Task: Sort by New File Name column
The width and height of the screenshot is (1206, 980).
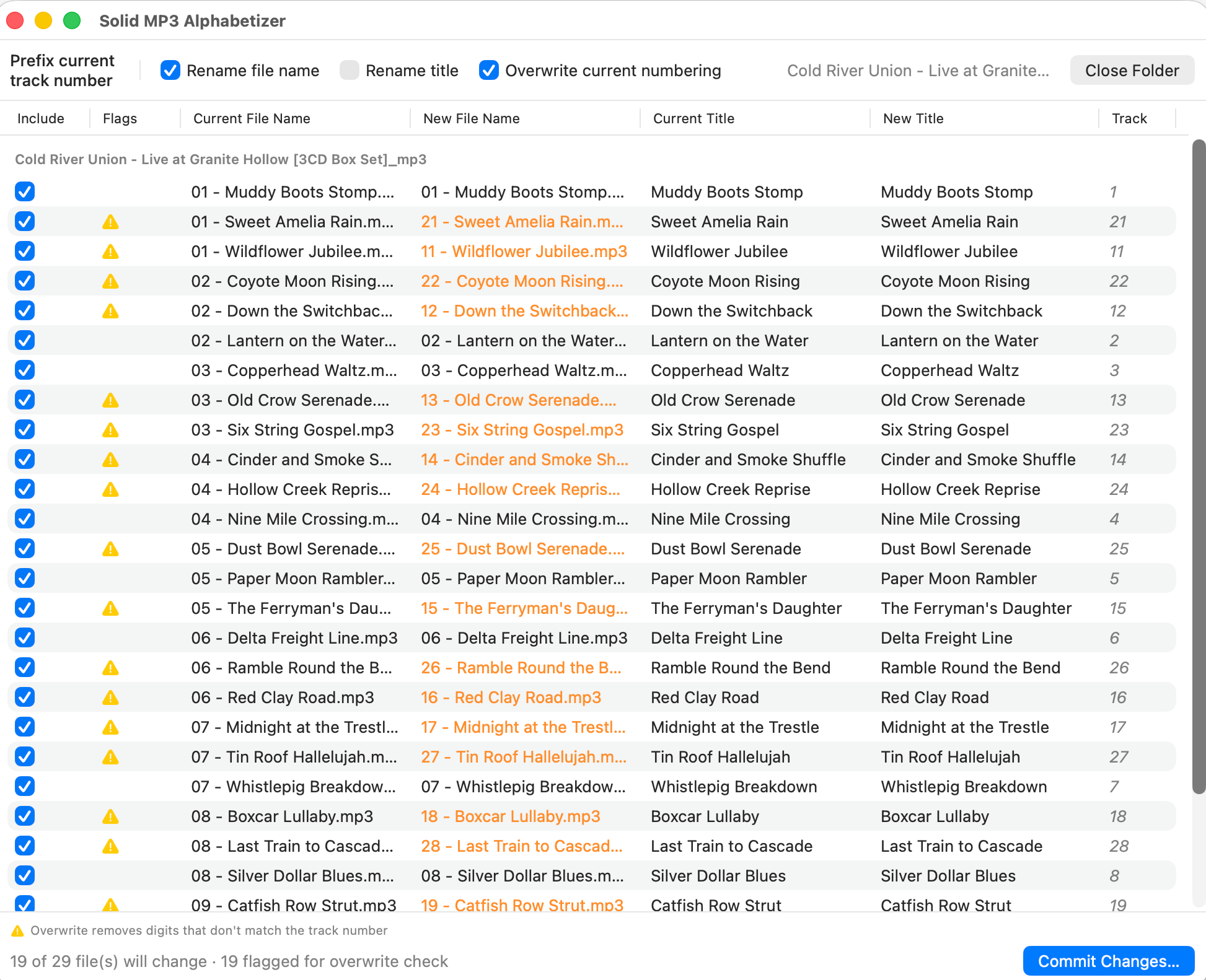Action: click(472, 118)
